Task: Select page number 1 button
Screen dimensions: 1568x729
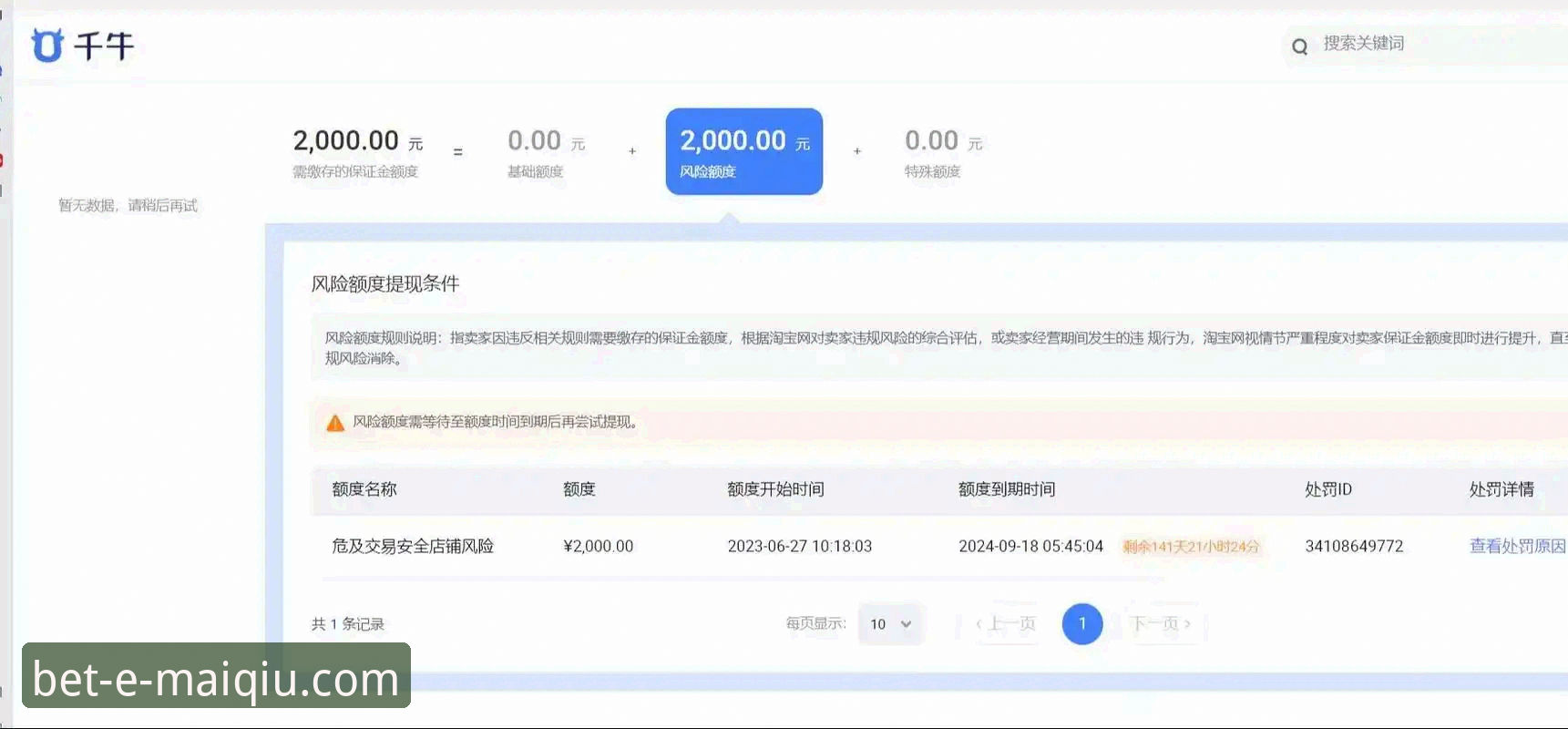Action: [x=1082, y=624]
